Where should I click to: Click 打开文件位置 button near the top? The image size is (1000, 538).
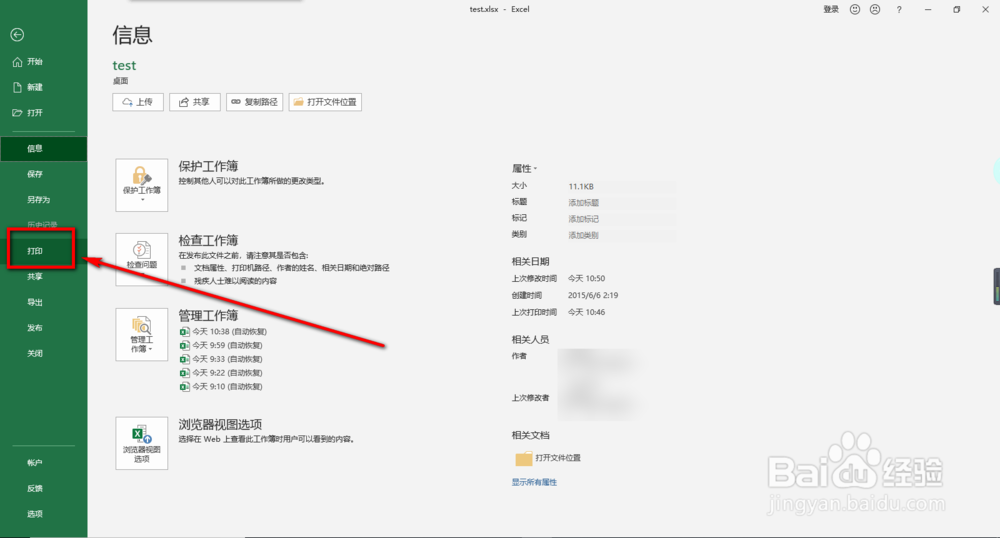point(325,102)
